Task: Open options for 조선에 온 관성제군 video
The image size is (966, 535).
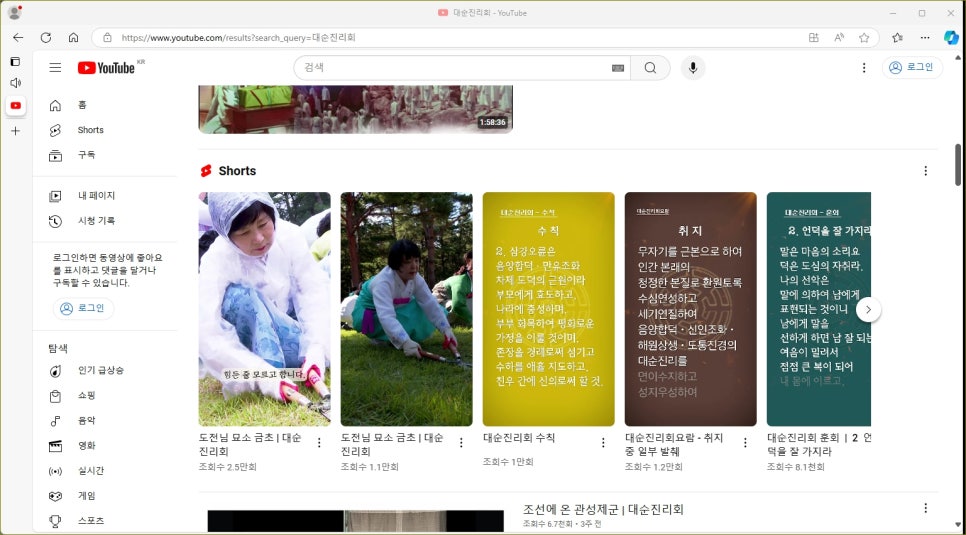Action: point(925,508)
